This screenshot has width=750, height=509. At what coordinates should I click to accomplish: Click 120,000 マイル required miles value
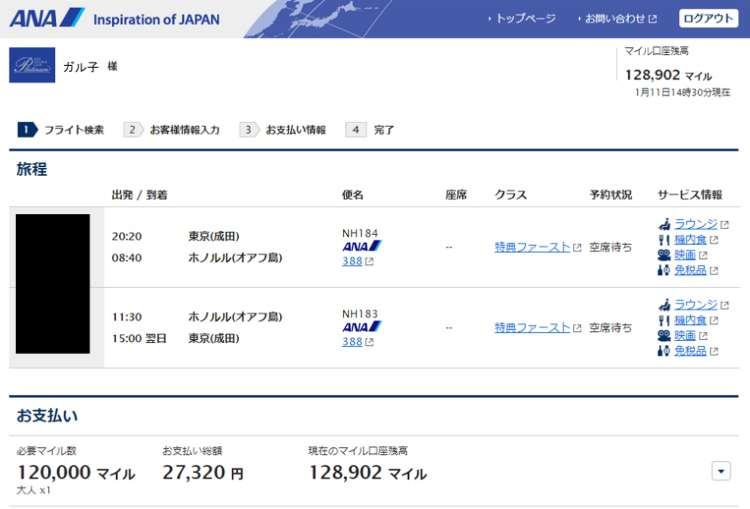pos(76,473)
